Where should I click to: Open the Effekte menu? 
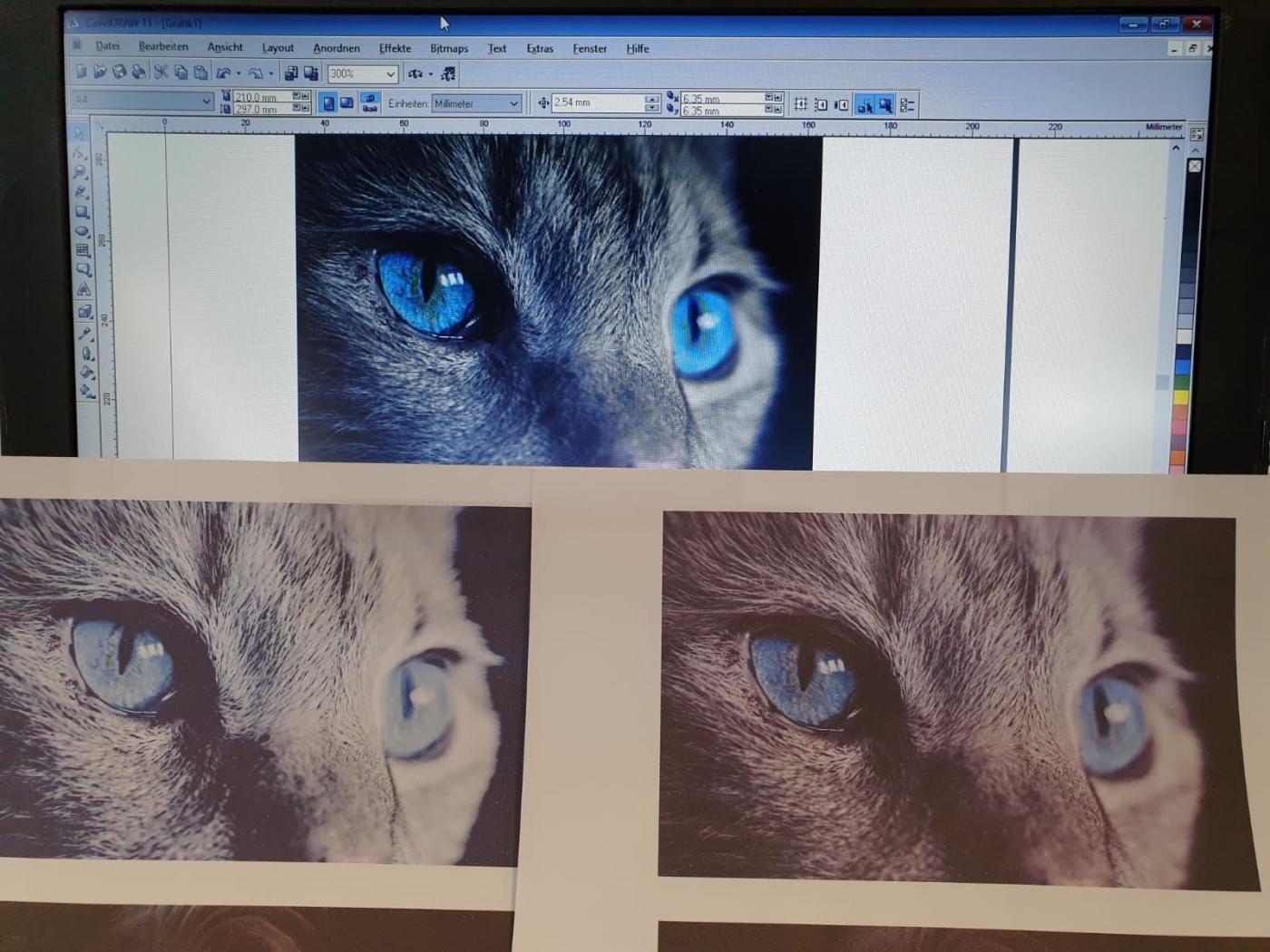395,49
